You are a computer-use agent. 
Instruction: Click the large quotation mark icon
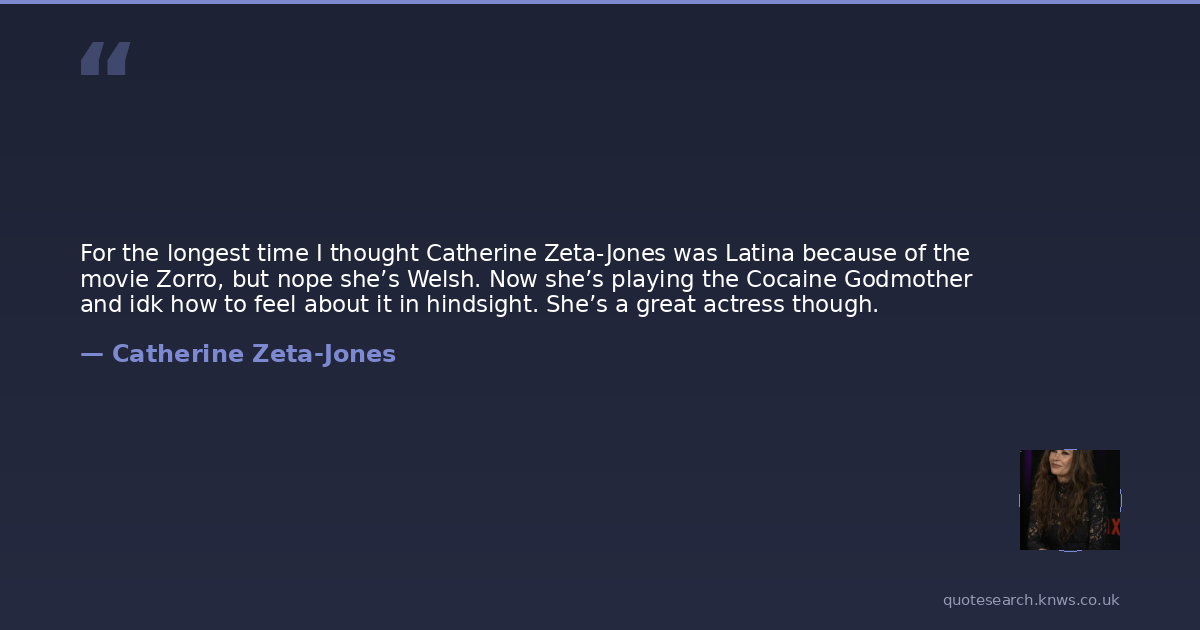105,59
